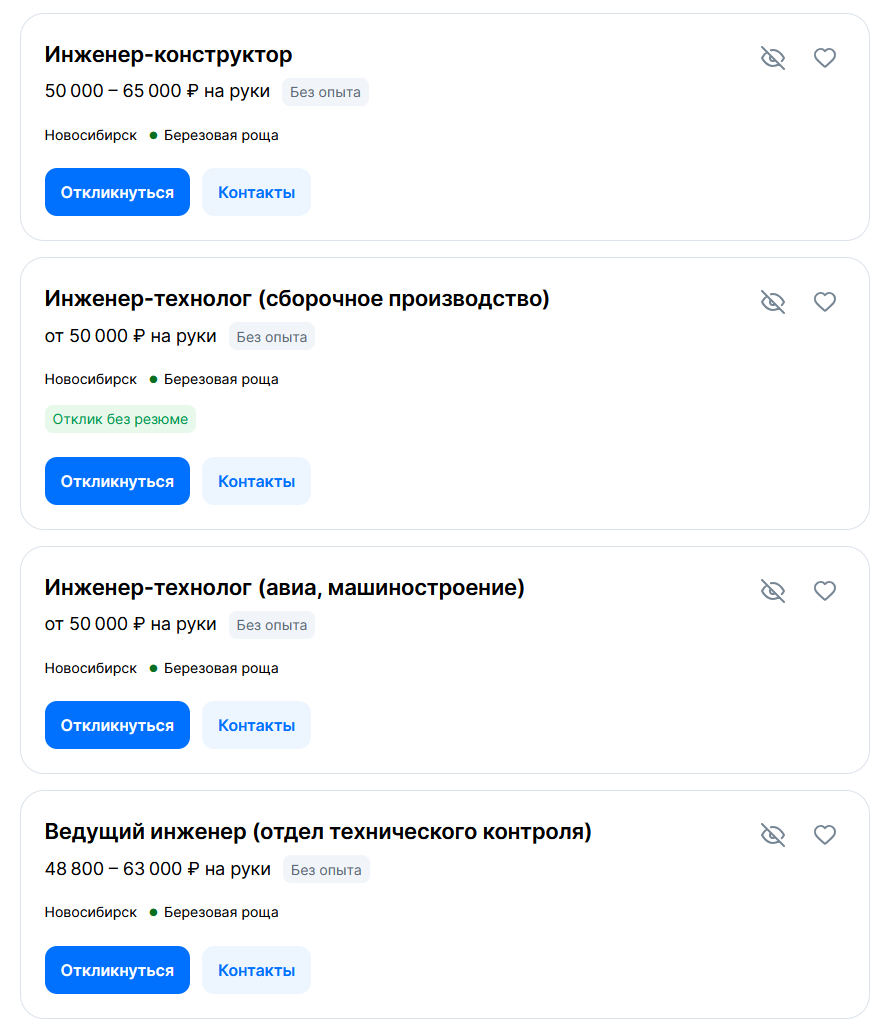Hide the Инженер-конструктор vacancy using crossed-eye icon
This screenshot has width=896, height=1031.
pos(773,58)
